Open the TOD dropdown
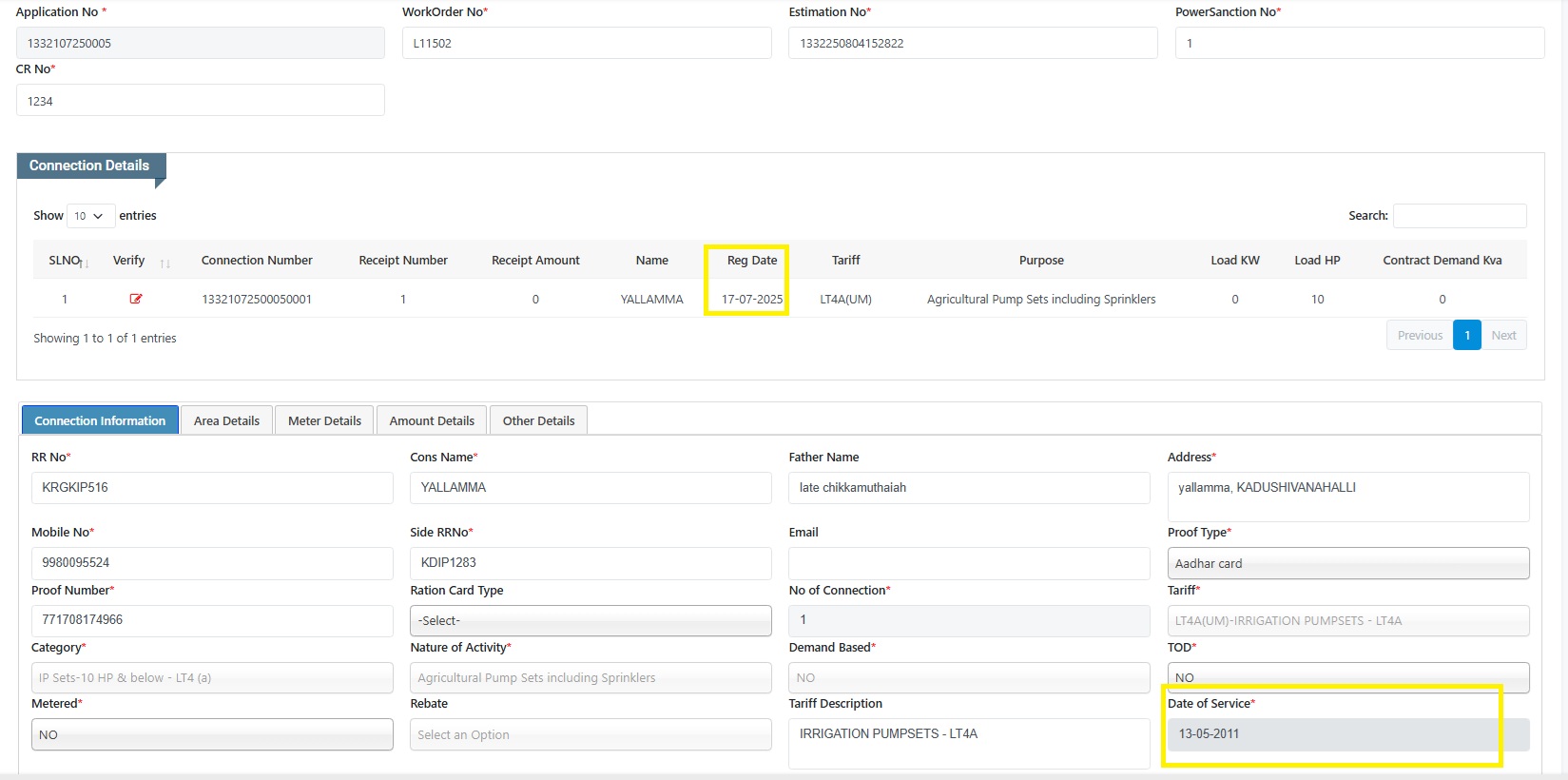 [1347, 677]
